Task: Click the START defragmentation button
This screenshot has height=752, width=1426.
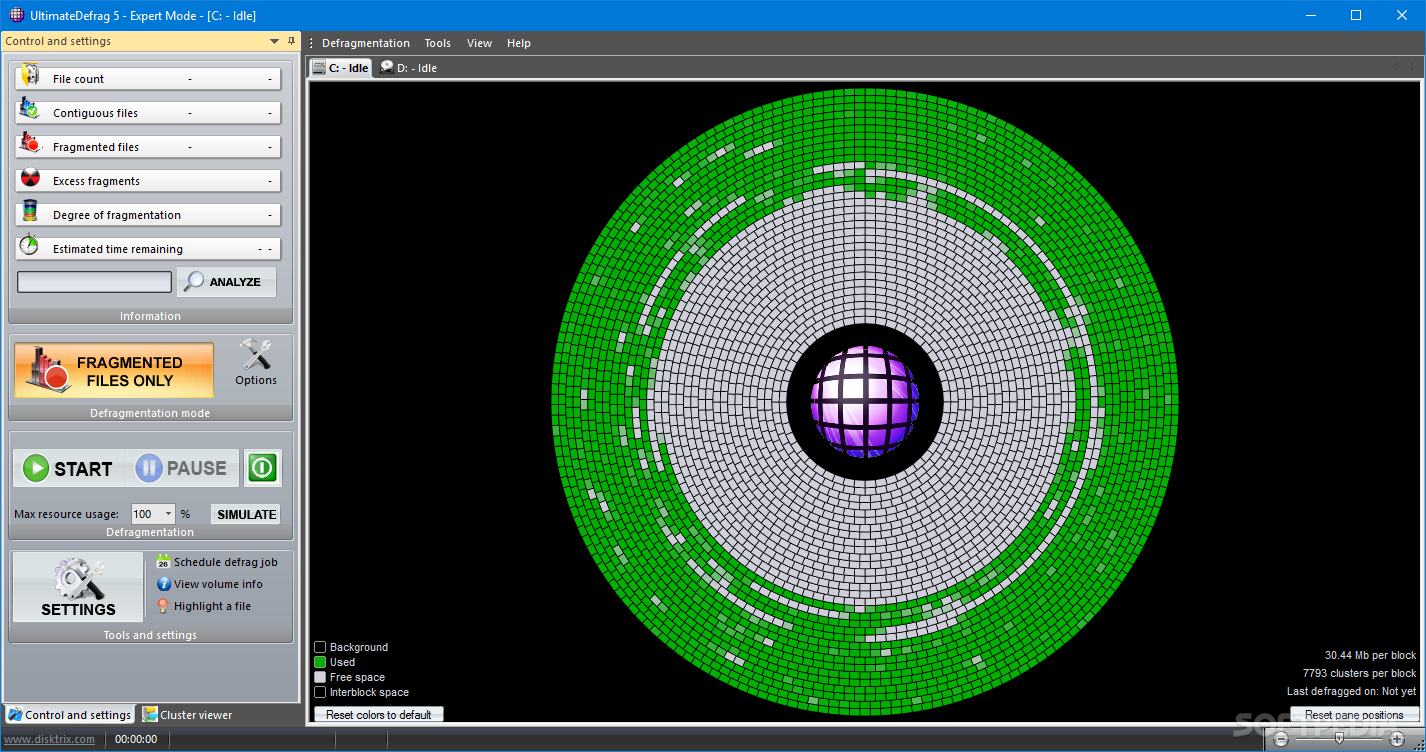Action: coord(69,468)
